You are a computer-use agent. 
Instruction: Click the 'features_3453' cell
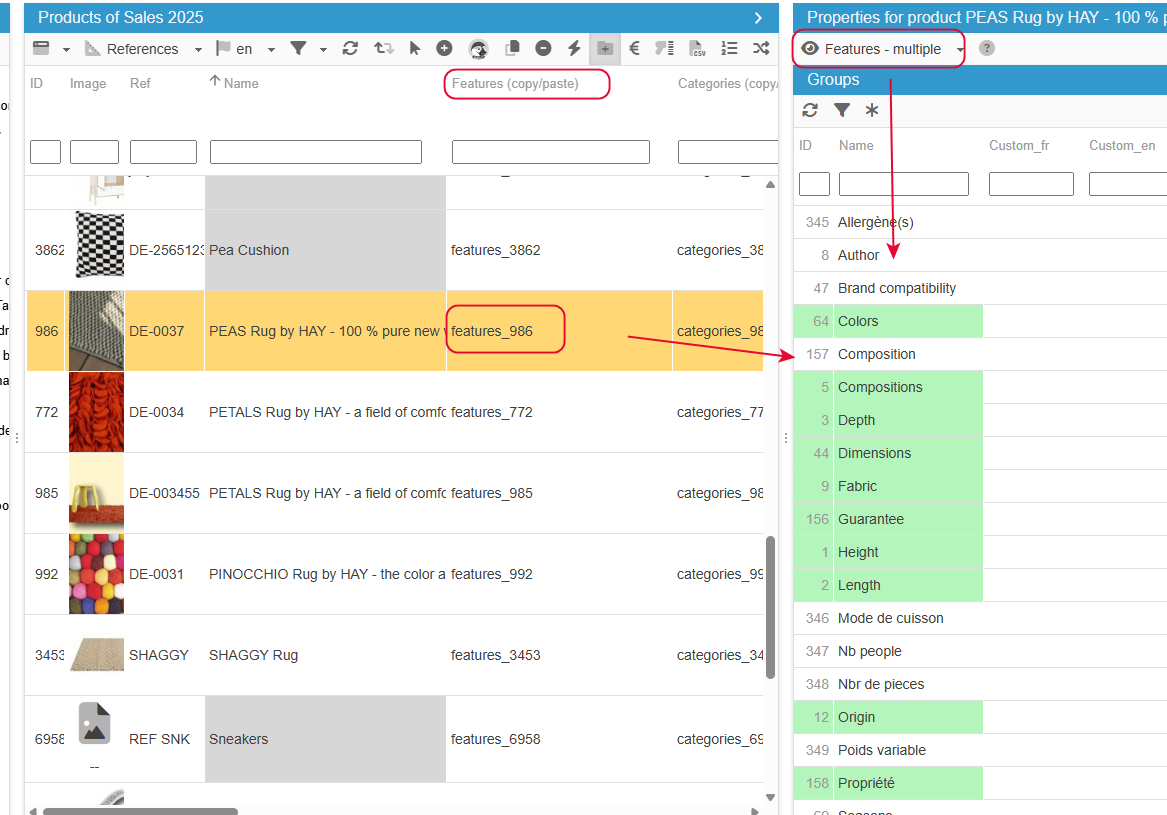pos(559,655)
